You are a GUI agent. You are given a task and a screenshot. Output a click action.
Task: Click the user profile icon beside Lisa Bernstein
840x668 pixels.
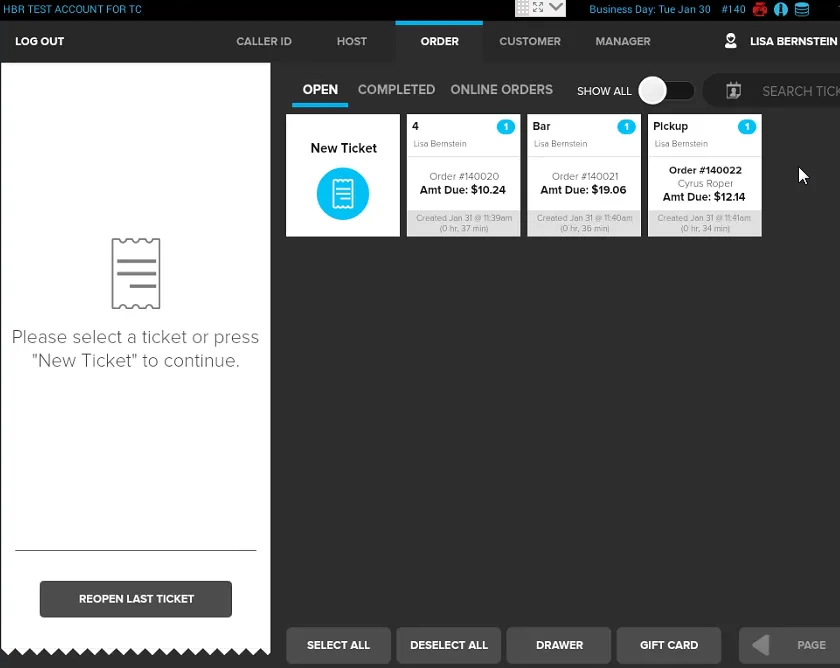[730, 41]
